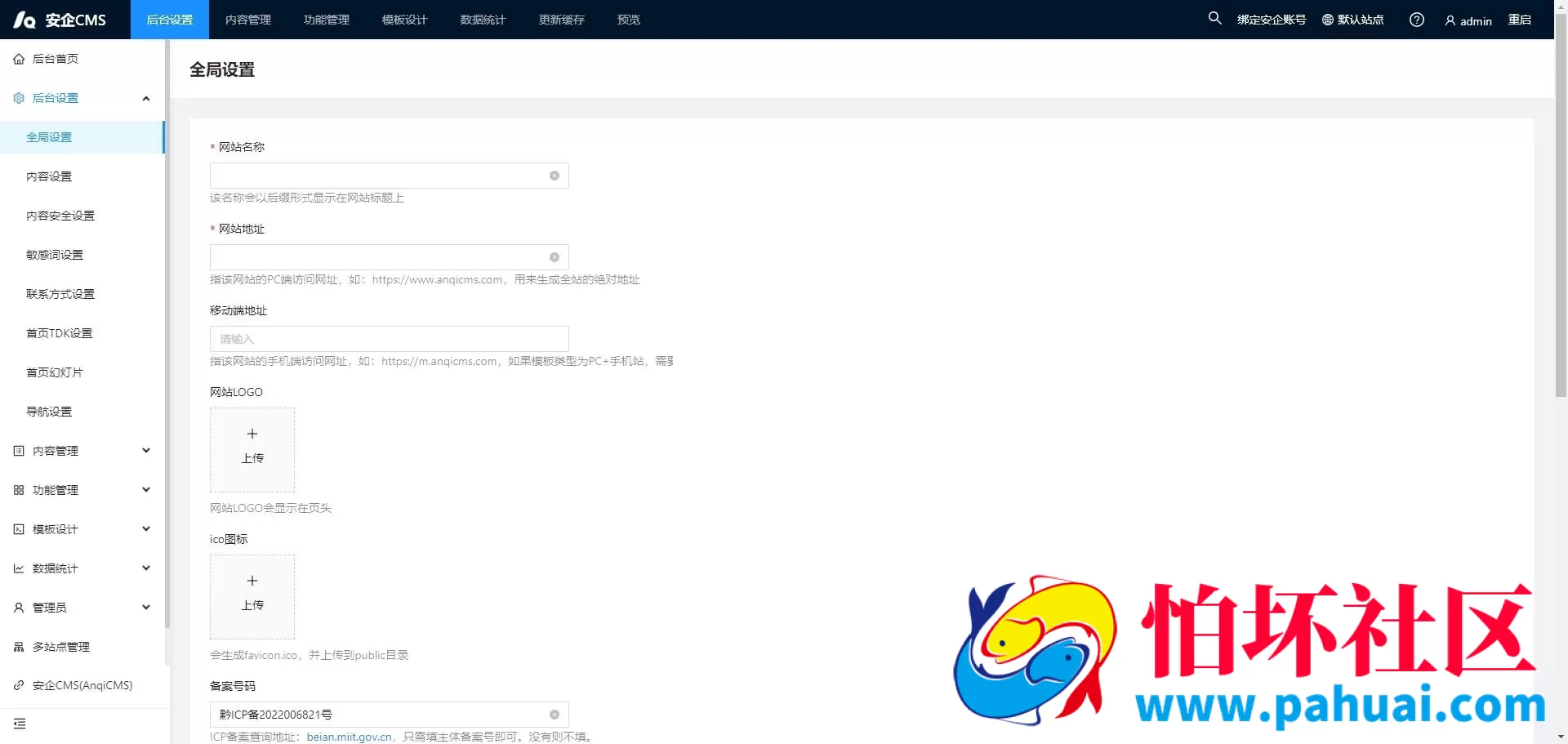Clear the 网站名称 field with its X icon
1568x744 pixels.
click(x=555, y=176)
